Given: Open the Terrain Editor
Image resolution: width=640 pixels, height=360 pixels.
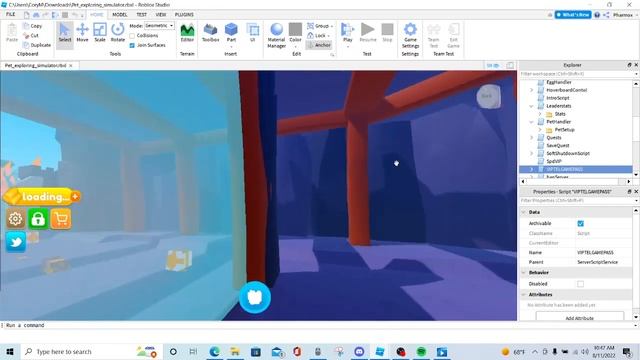Looking at the screenshot, I should click(187, 33).
